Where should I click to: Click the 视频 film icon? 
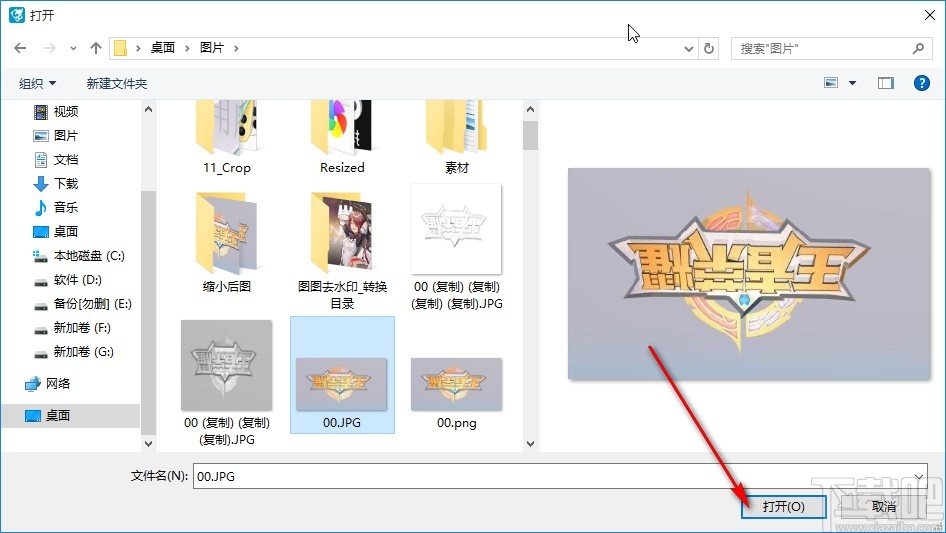[40, 112]
